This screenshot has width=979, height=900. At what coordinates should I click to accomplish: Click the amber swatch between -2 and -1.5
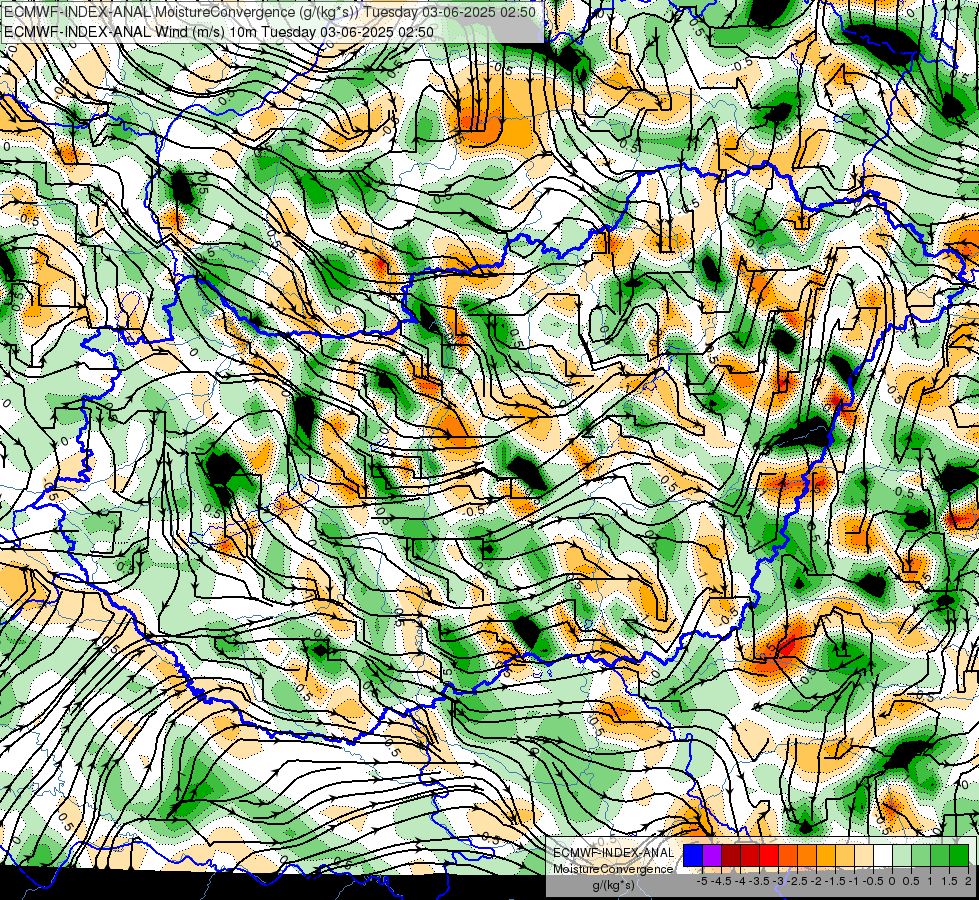825,855
